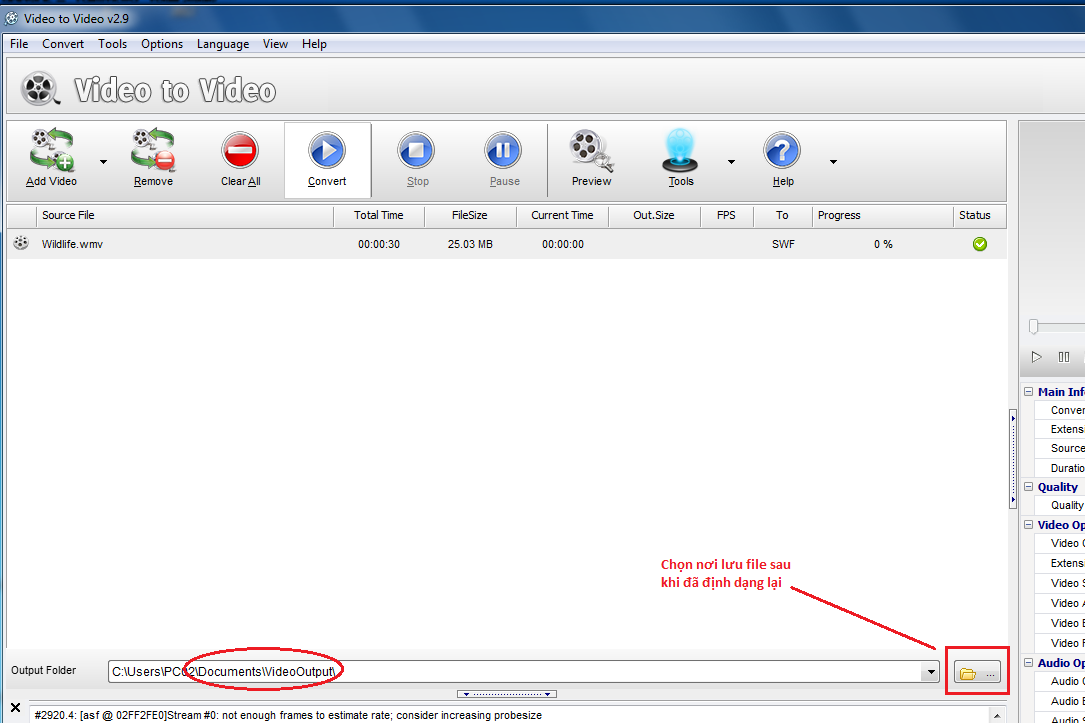Collapse the Main Info section
Screen dimensions: 1085x723
(1028, 392)
